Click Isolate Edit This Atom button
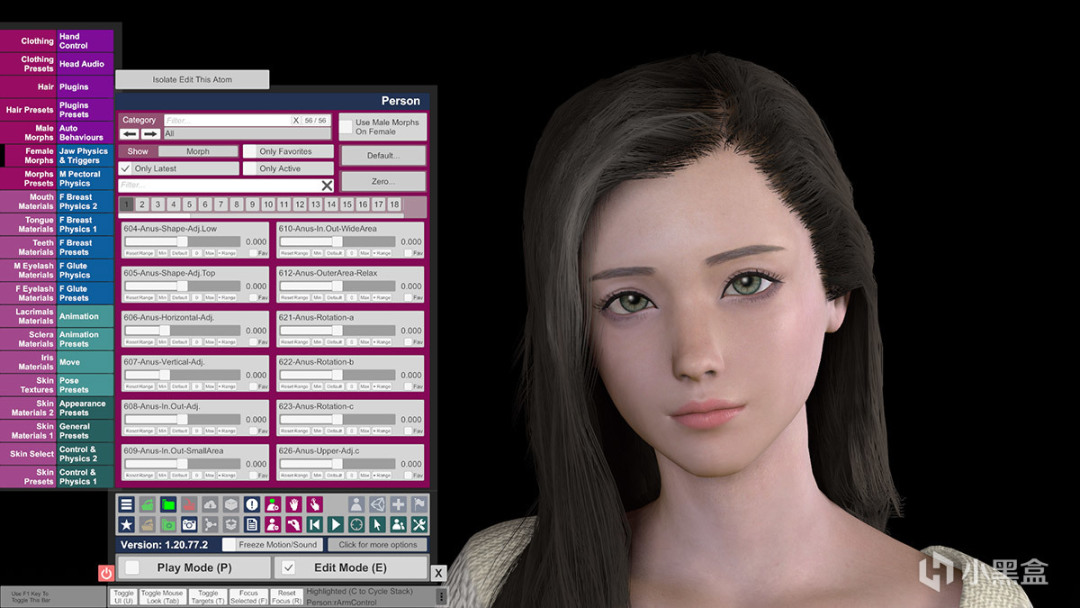 [x=192, y=79]
